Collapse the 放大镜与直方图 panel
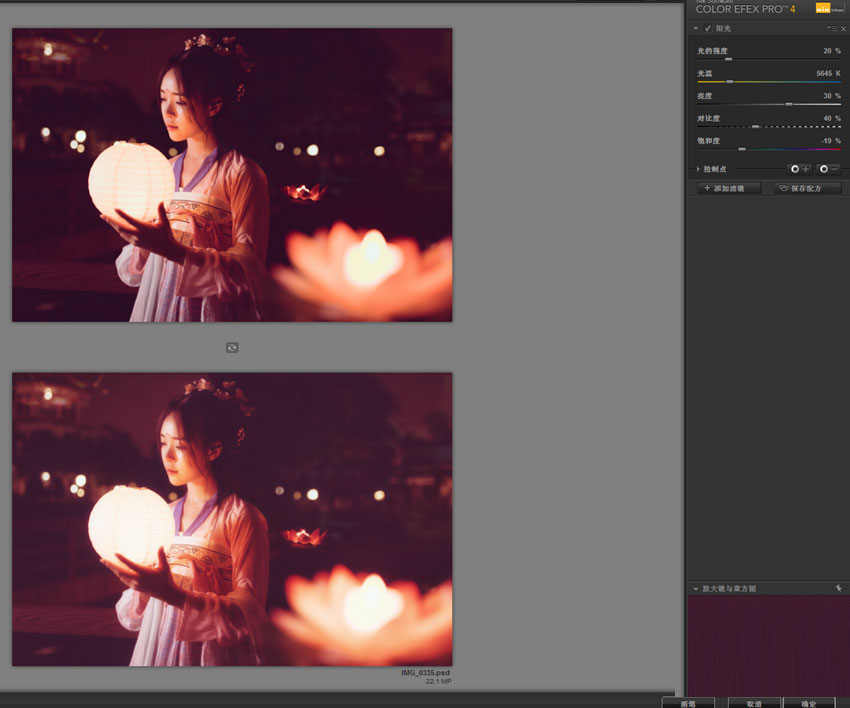The height and width of the screenshot is (708, 850). (696, 589)
